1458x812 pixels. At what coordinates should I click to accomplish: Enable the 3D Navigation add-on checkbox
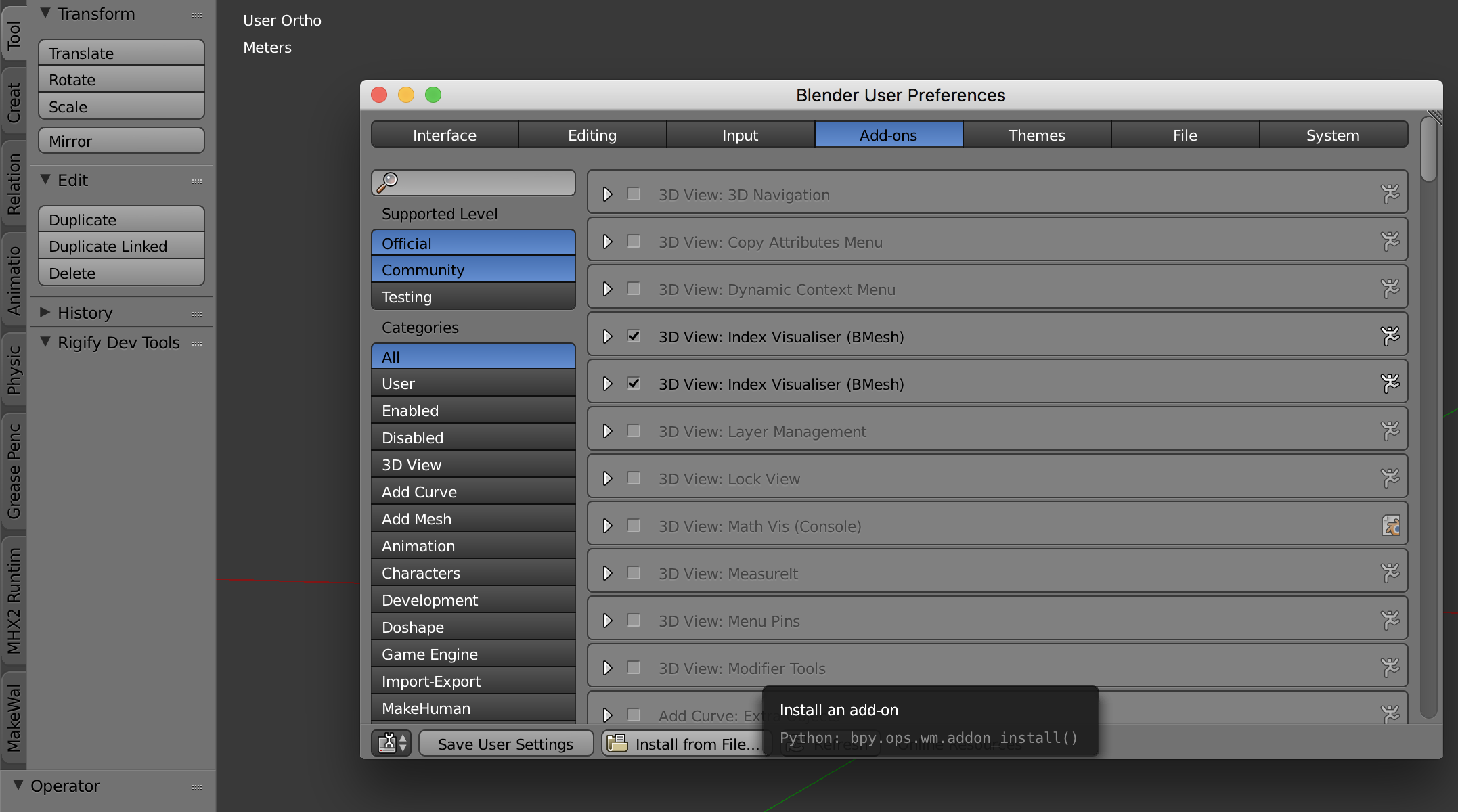[x=634, y=194]
